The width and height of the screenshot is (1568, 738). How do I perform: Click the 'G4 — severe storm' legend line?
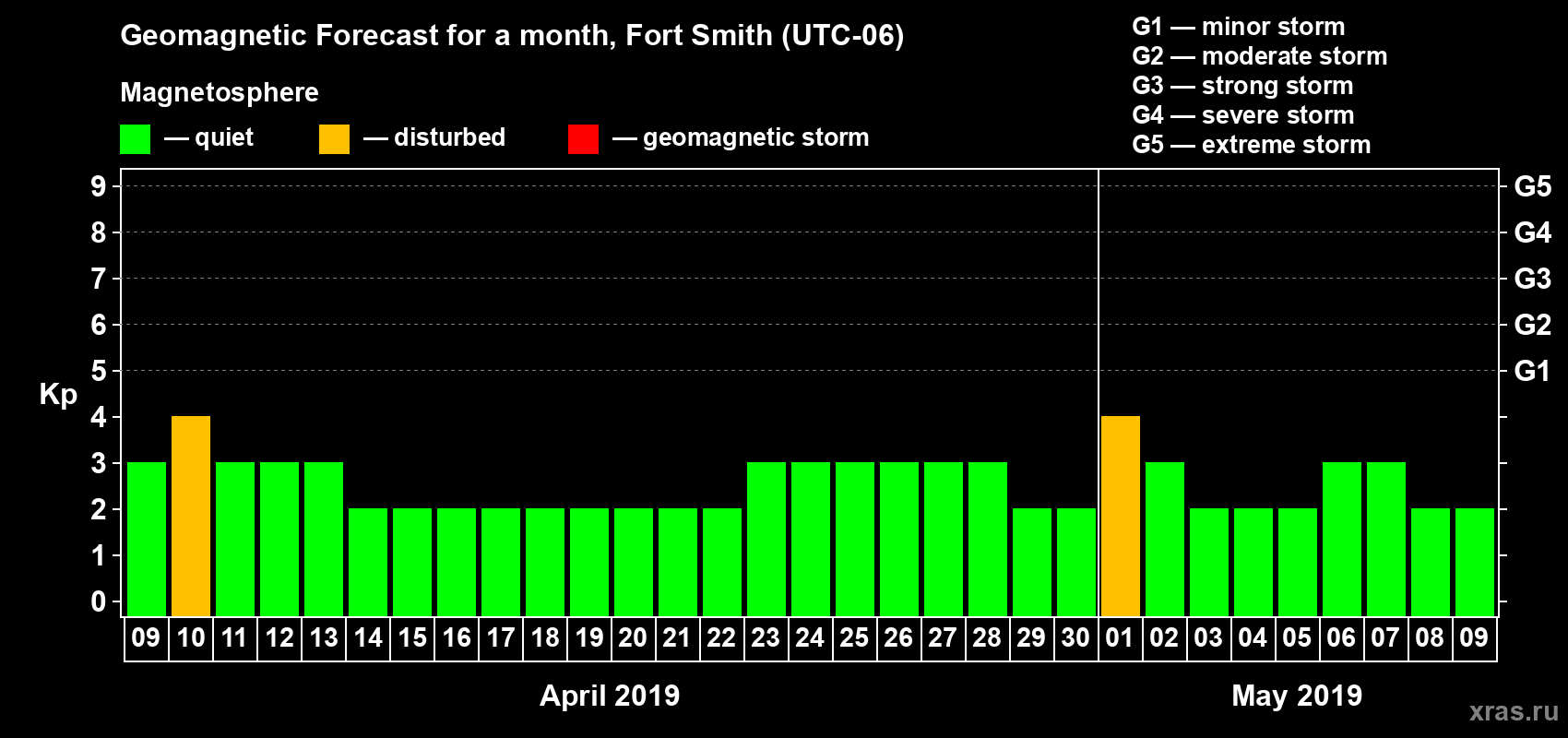tap(1243, 115)
